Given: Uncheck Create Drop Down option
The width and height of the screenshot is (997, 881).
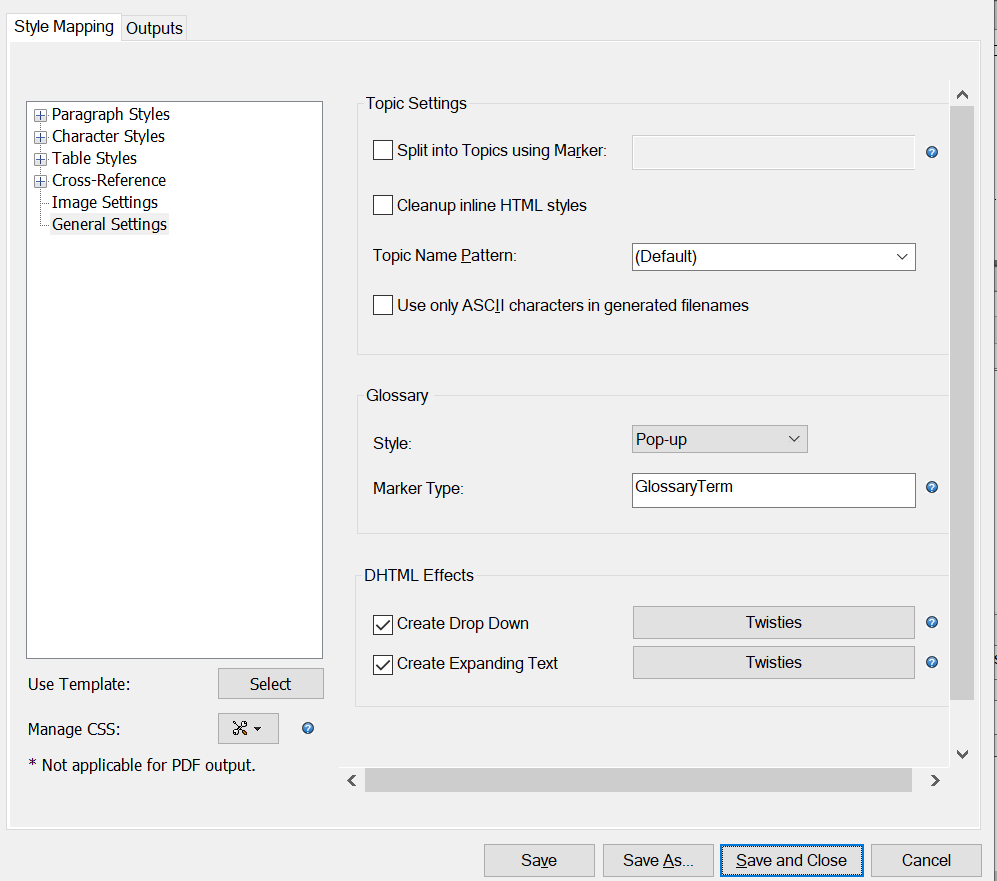Looking at the screenshot, I should click(383, 624).
